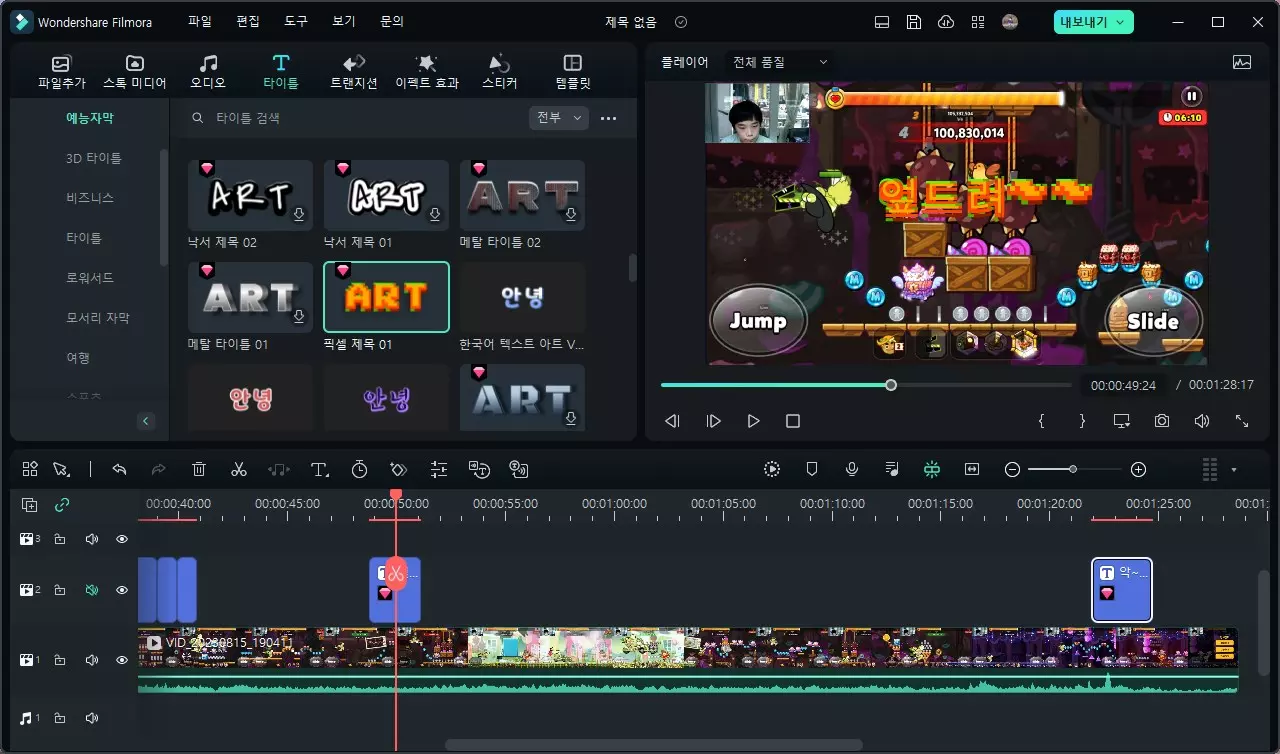Switch to the 오디오 tab

click(208, 72)
